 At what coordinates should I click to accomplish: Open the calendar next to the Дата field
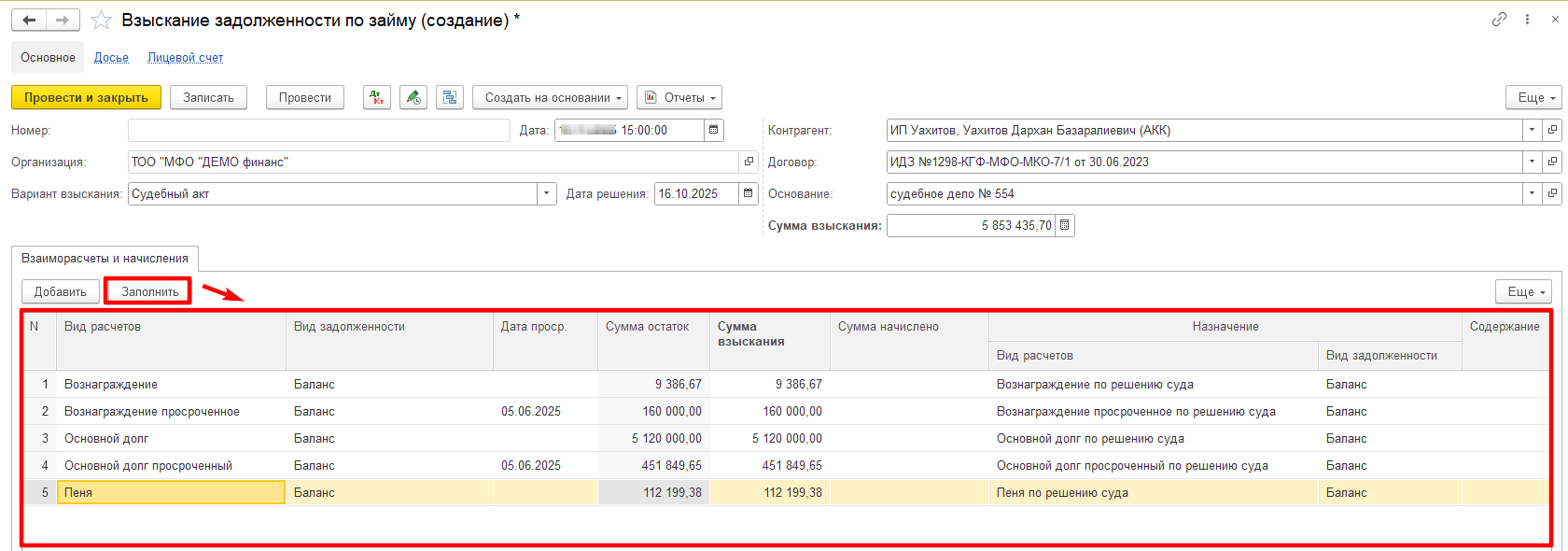(x=714, y=130)
